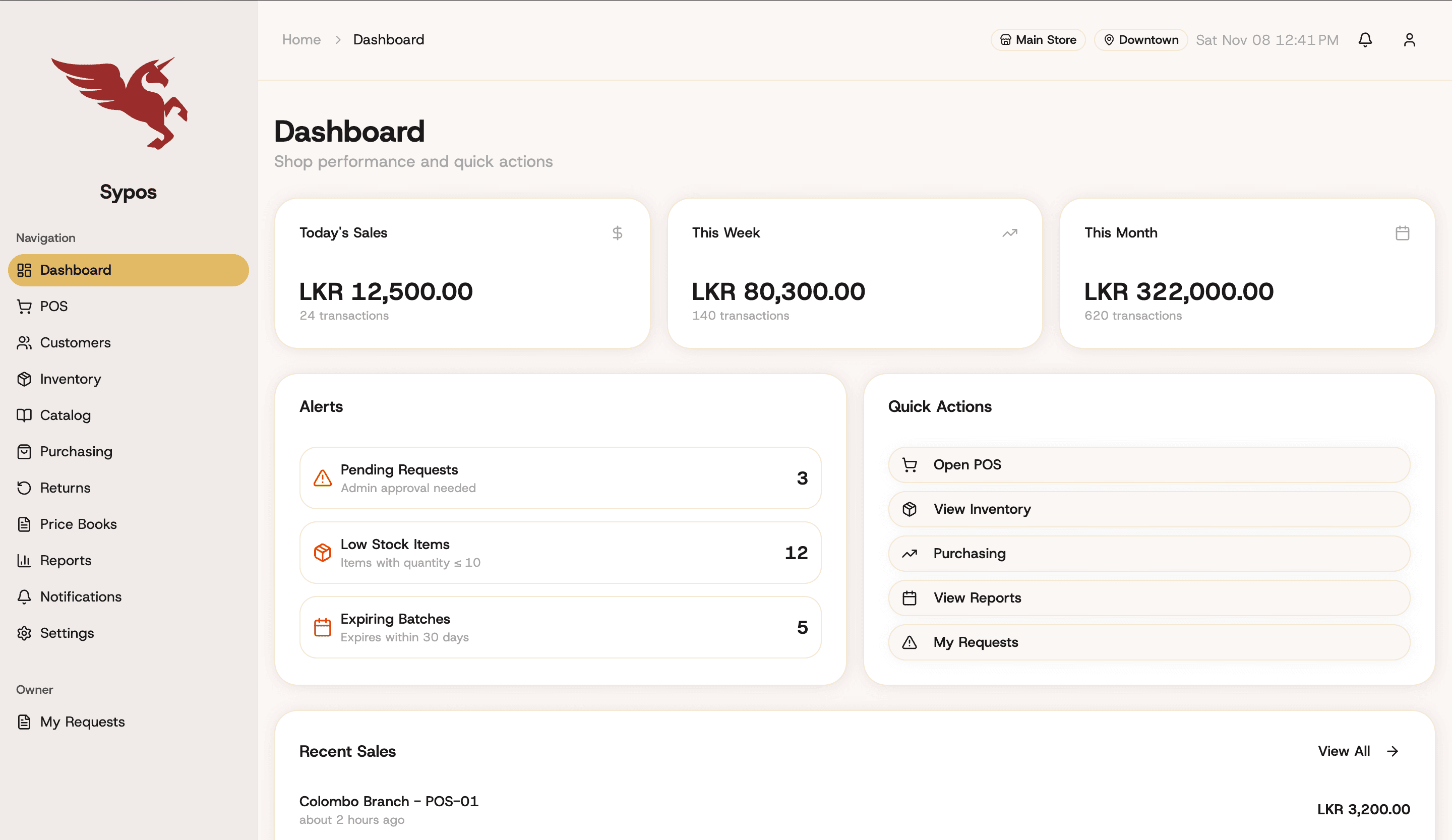Open My Requests under Owner section
Image resolution: width=1452 pixels, height=840 pixels.
82,722
